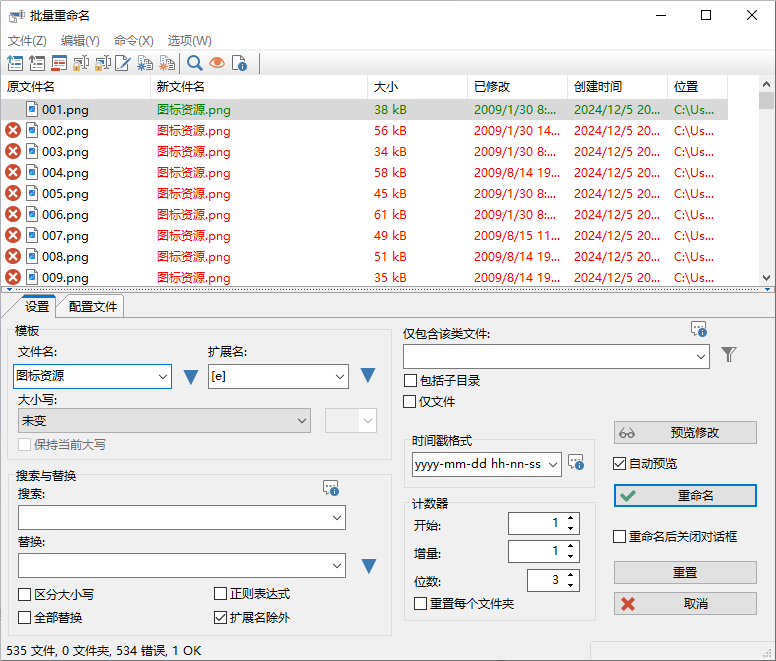Enable the 包括子目录 checkbox
Screen dimensions: 776x661
click(x=410, y=380)
